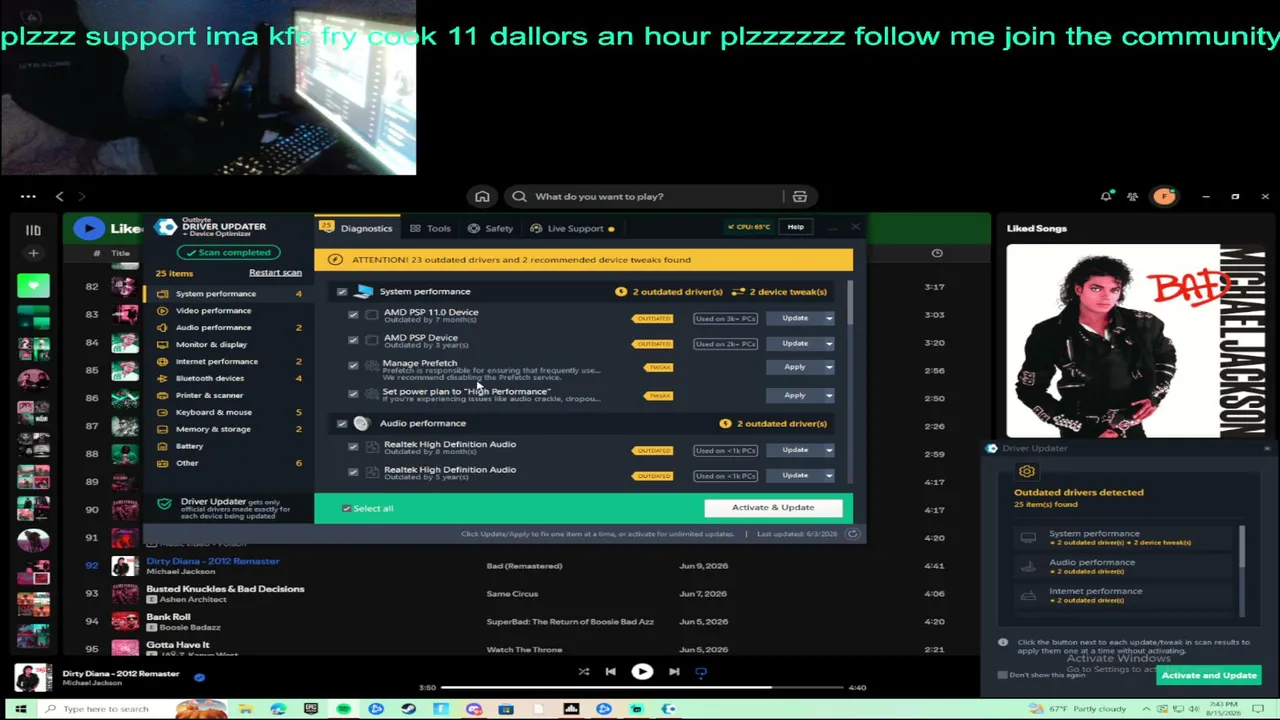Screen dimensions: 1280x720
Task: Open Live Support tab
Action: click(571, 228)
